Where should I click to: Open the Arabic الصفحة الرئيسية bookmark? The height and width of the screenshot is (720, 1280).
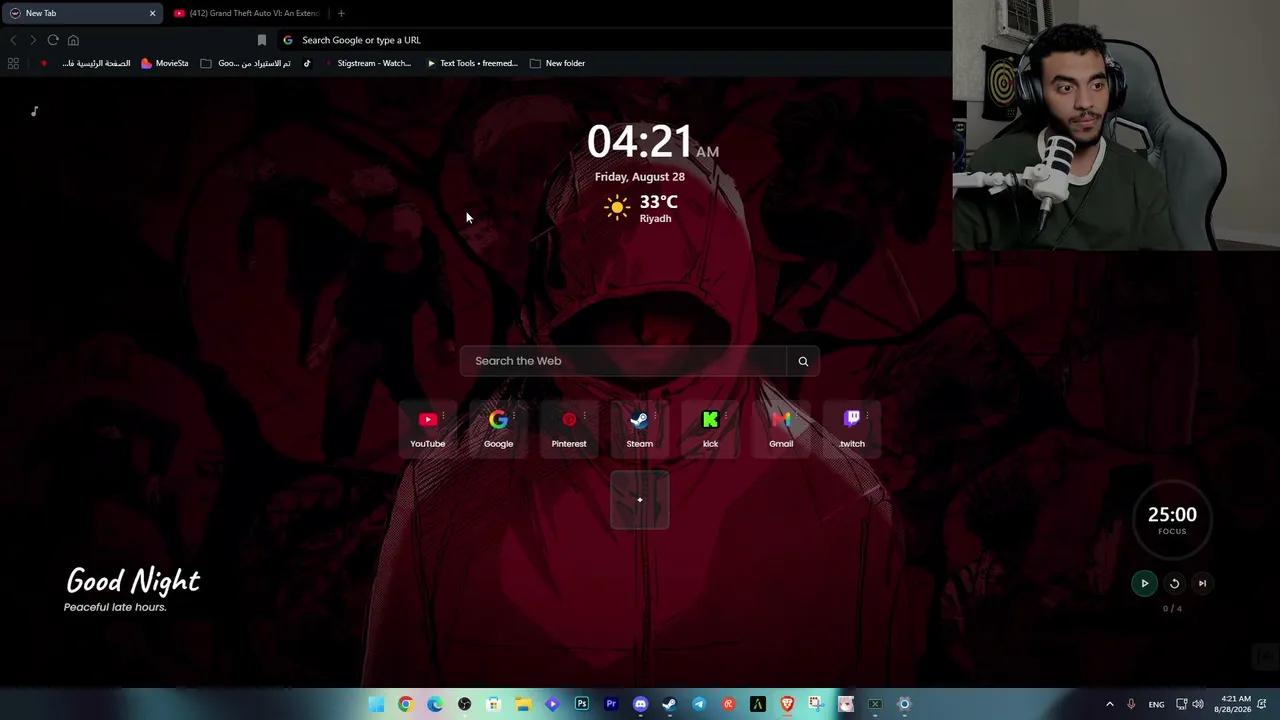[96, 63]
